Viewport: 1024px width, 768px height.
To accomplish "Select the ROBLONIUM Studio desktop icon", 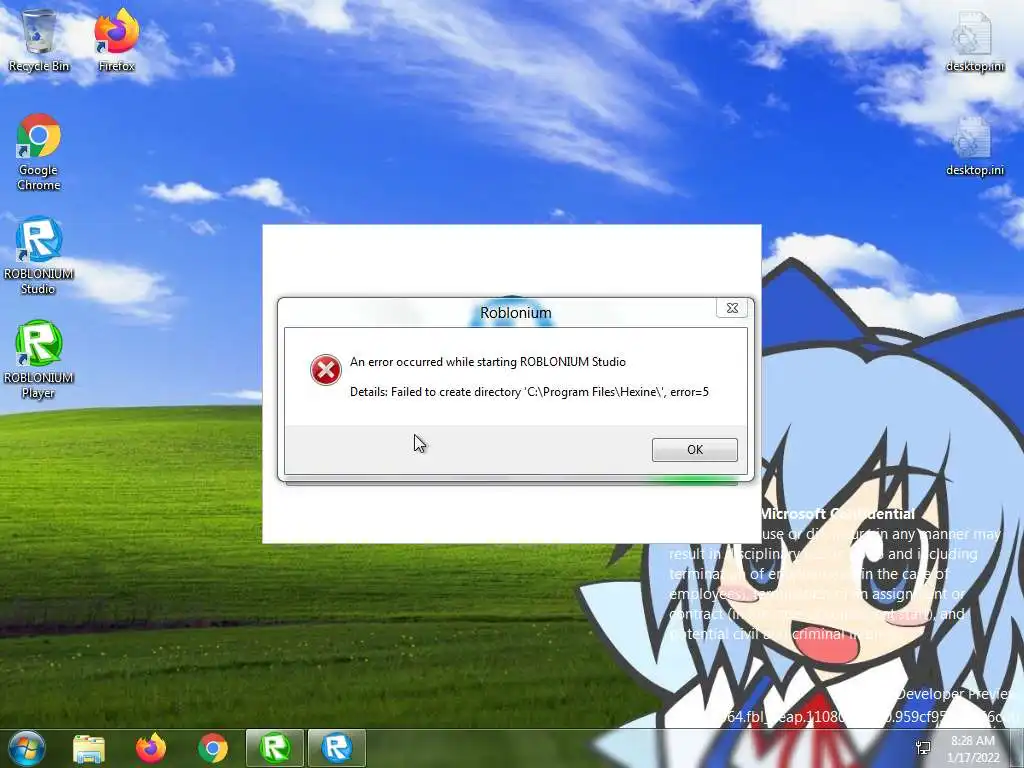I will [39, 256].
